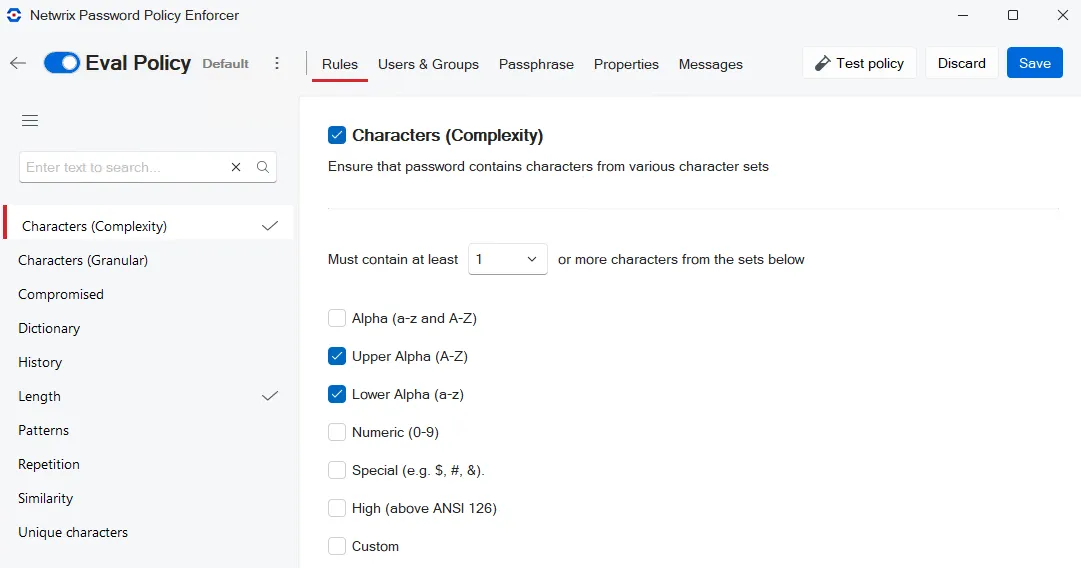Uncheck the Characters (Complexity) rule checkbox
This screenshot has height=568, width=1081.
click(336, 135)
